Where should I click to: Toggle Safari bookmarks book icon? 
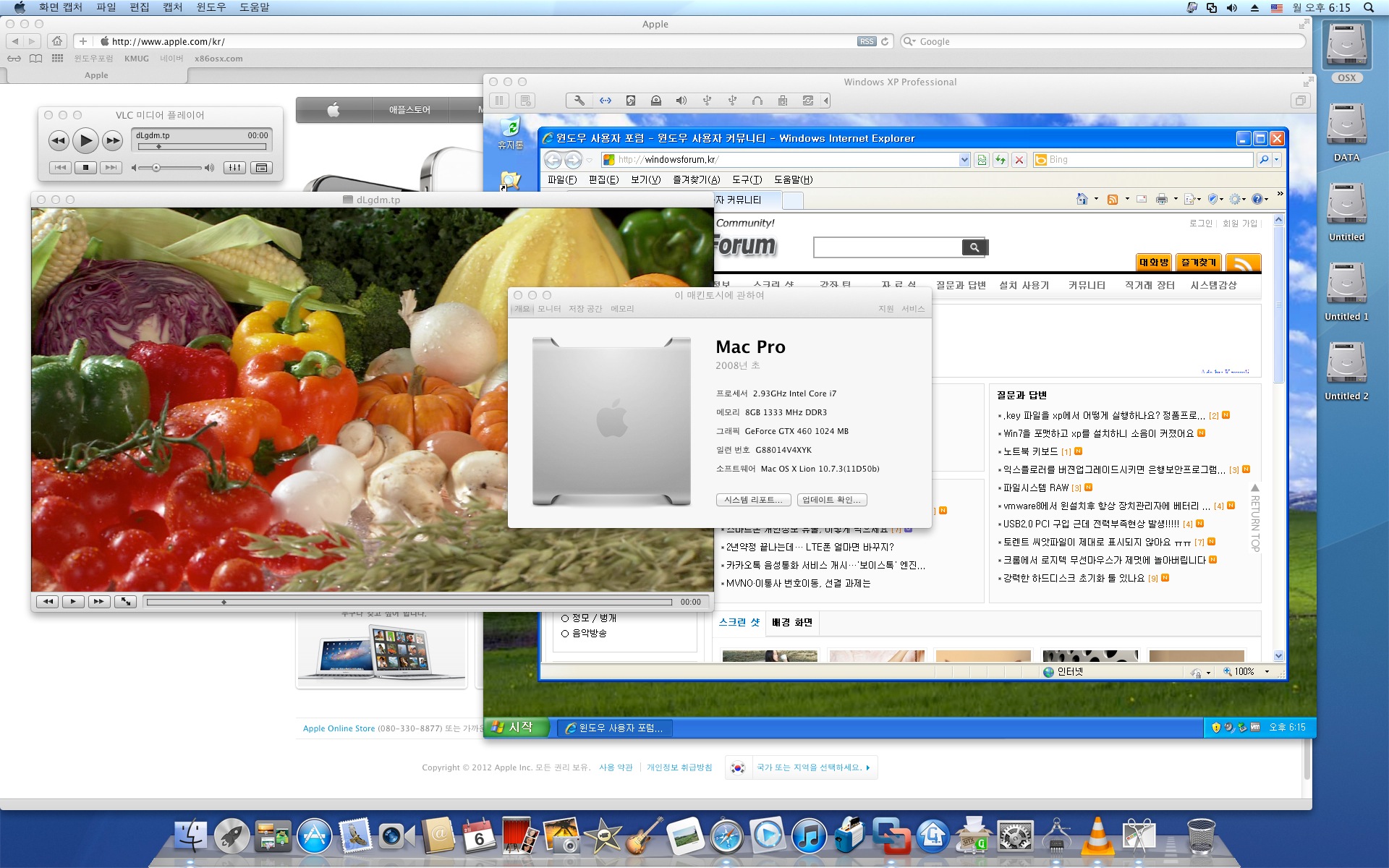(x=35, y=59)
